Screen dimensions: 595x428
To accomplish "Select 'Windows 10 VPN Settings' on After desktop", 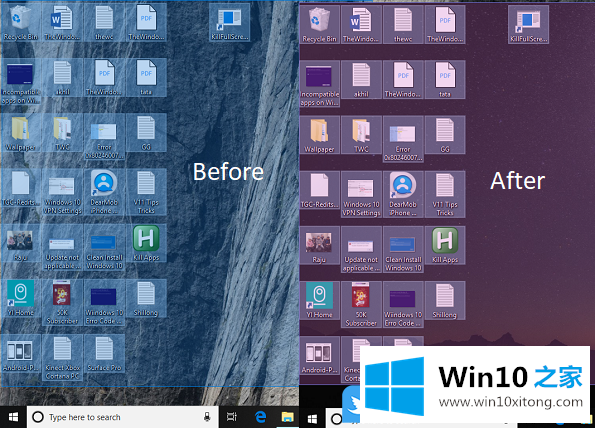I will pos(361,194).
